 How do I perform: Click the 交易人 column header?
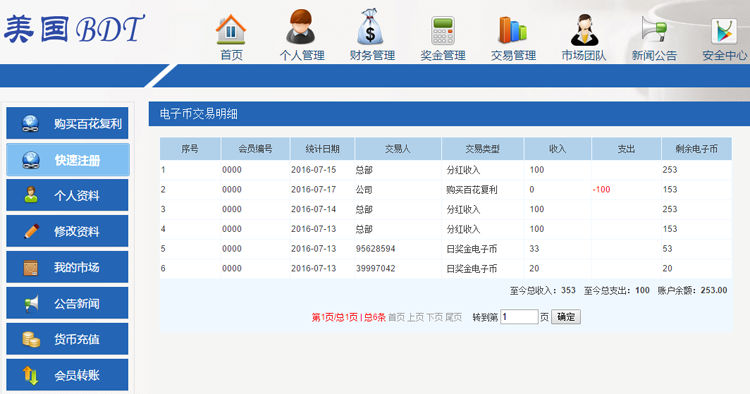[x=398, y=149]
